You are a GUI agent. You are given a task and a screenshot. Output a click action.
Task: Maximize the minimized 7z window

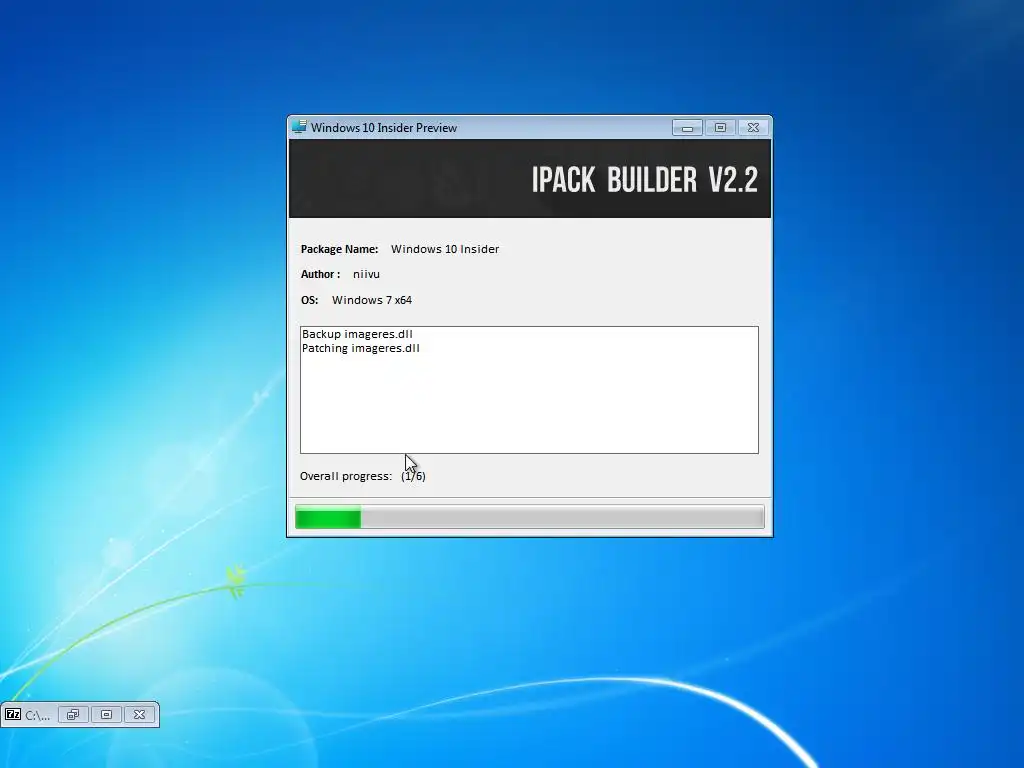(x=106, y=714)
